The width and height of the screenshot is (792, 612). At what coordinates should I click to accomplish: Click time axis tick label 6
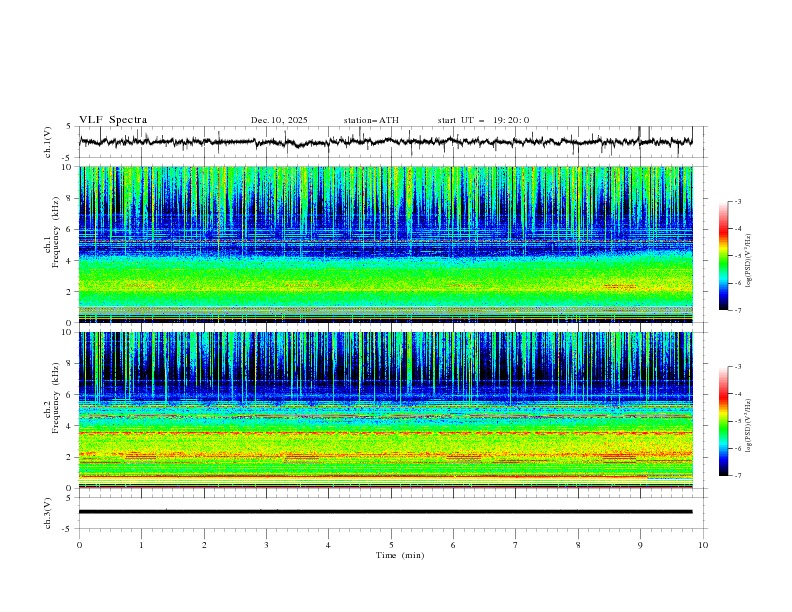click(x=453, y=545)
